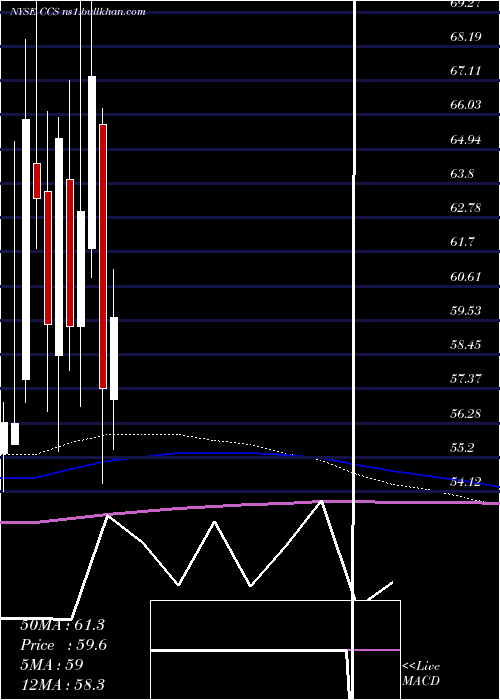Click the 63.8 price axis label
The height and width of the screenshot is (700, 500).
click(x=462, y=173)
